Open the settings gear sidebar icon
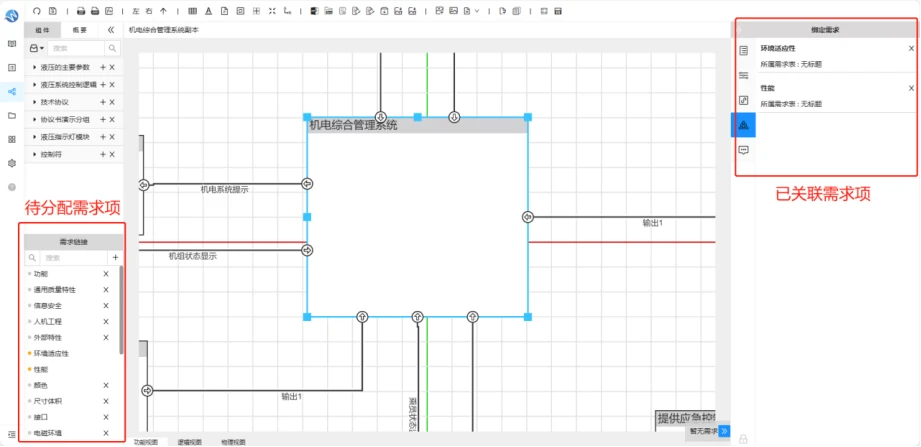Image resolution: width=921 pixels, height=447 pixels. click(12, 163)
